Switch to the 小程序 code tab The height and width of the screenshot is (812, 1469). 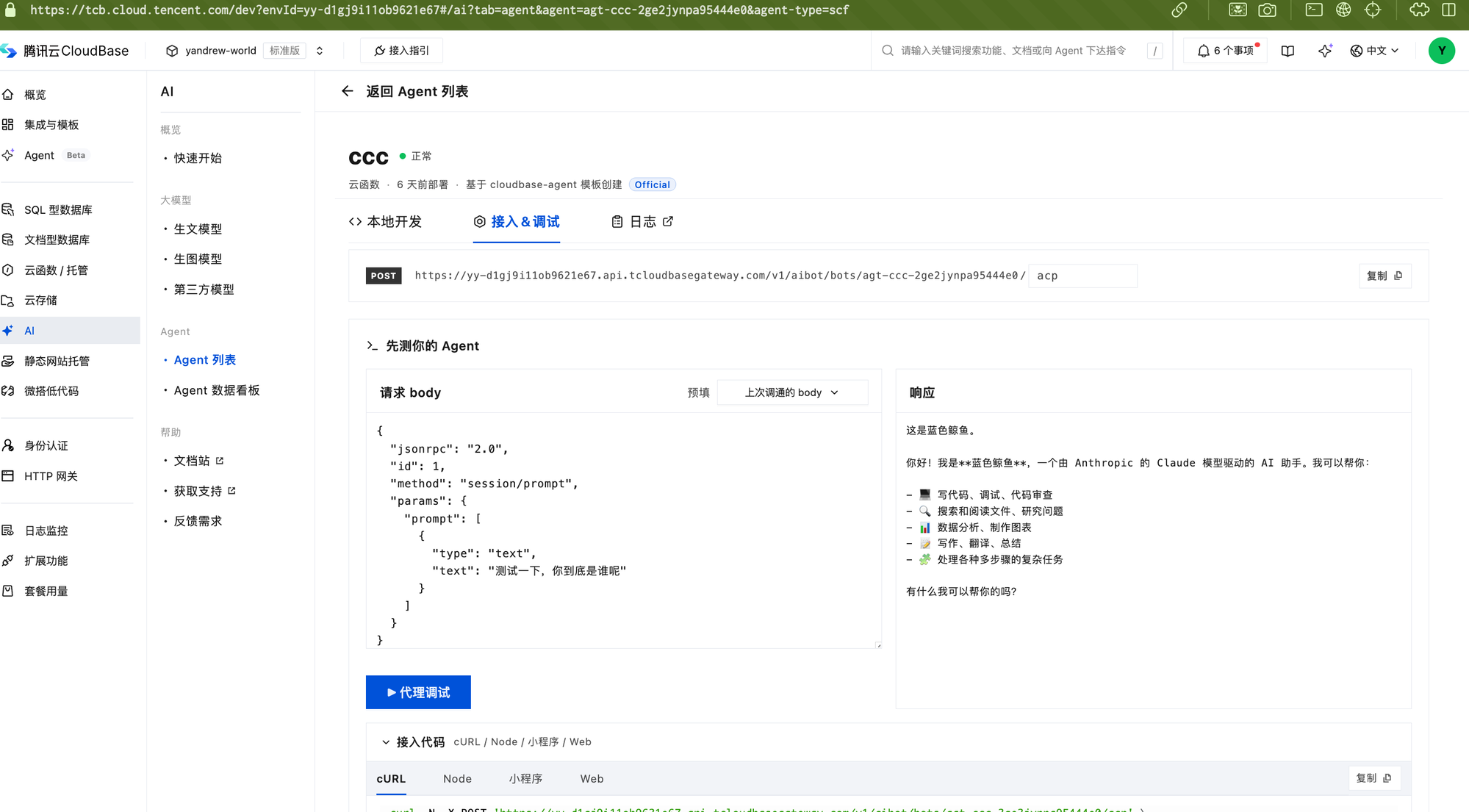(x=525, y=779)
